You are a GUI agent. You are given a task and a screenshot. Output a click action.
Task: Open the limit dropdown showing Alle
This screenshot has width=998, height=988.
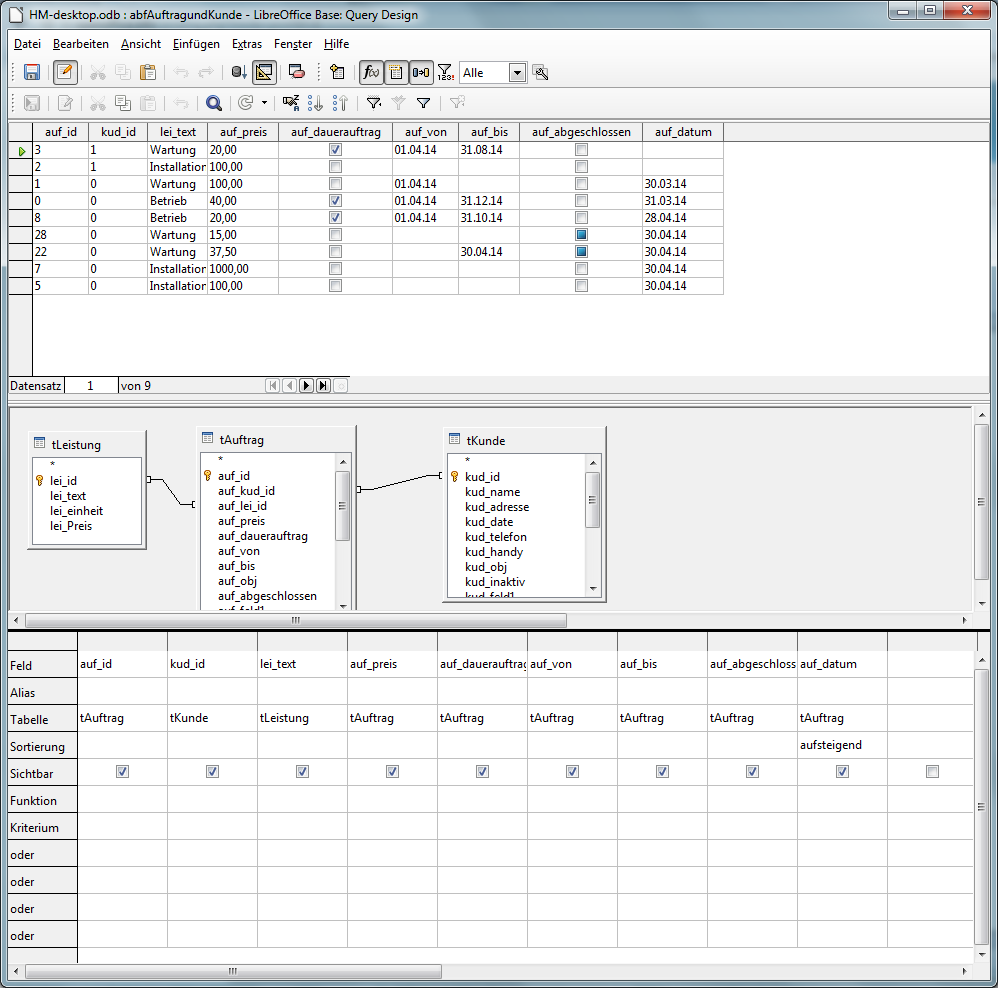pos(517,73)
